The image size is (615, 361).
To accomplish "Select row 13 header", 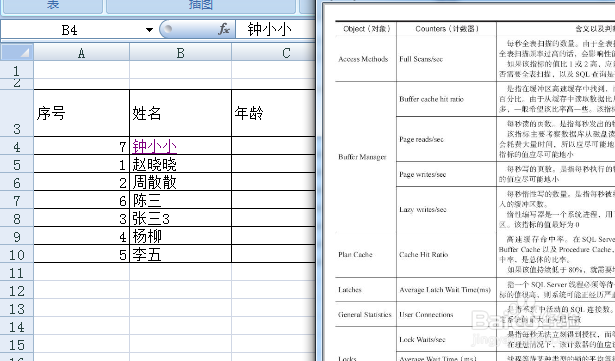I will pyautogui.click(x=16, y=308).
